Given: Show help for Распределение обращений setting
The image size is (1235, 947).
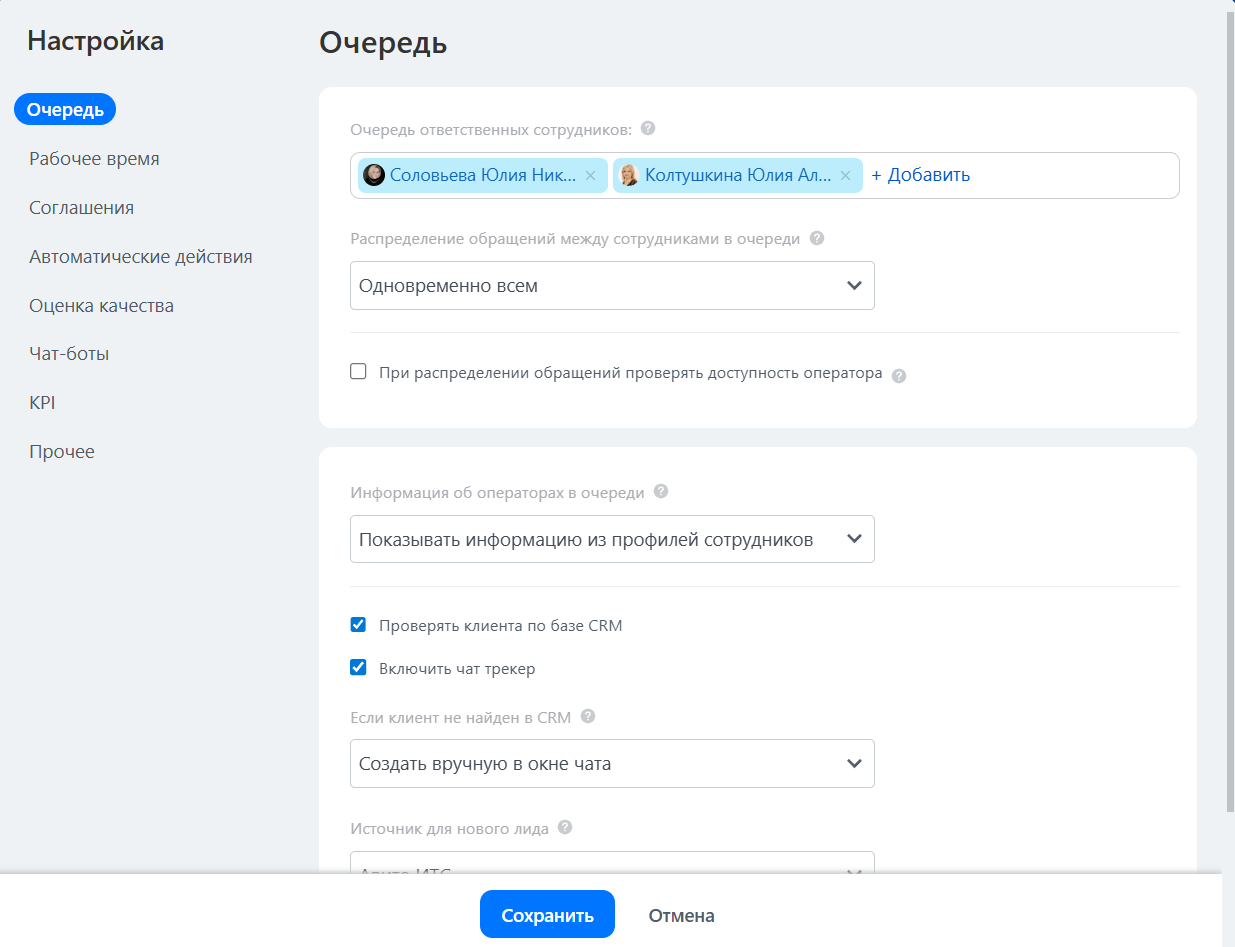Looking at the screenshot, I should click(x=817, y=238).
